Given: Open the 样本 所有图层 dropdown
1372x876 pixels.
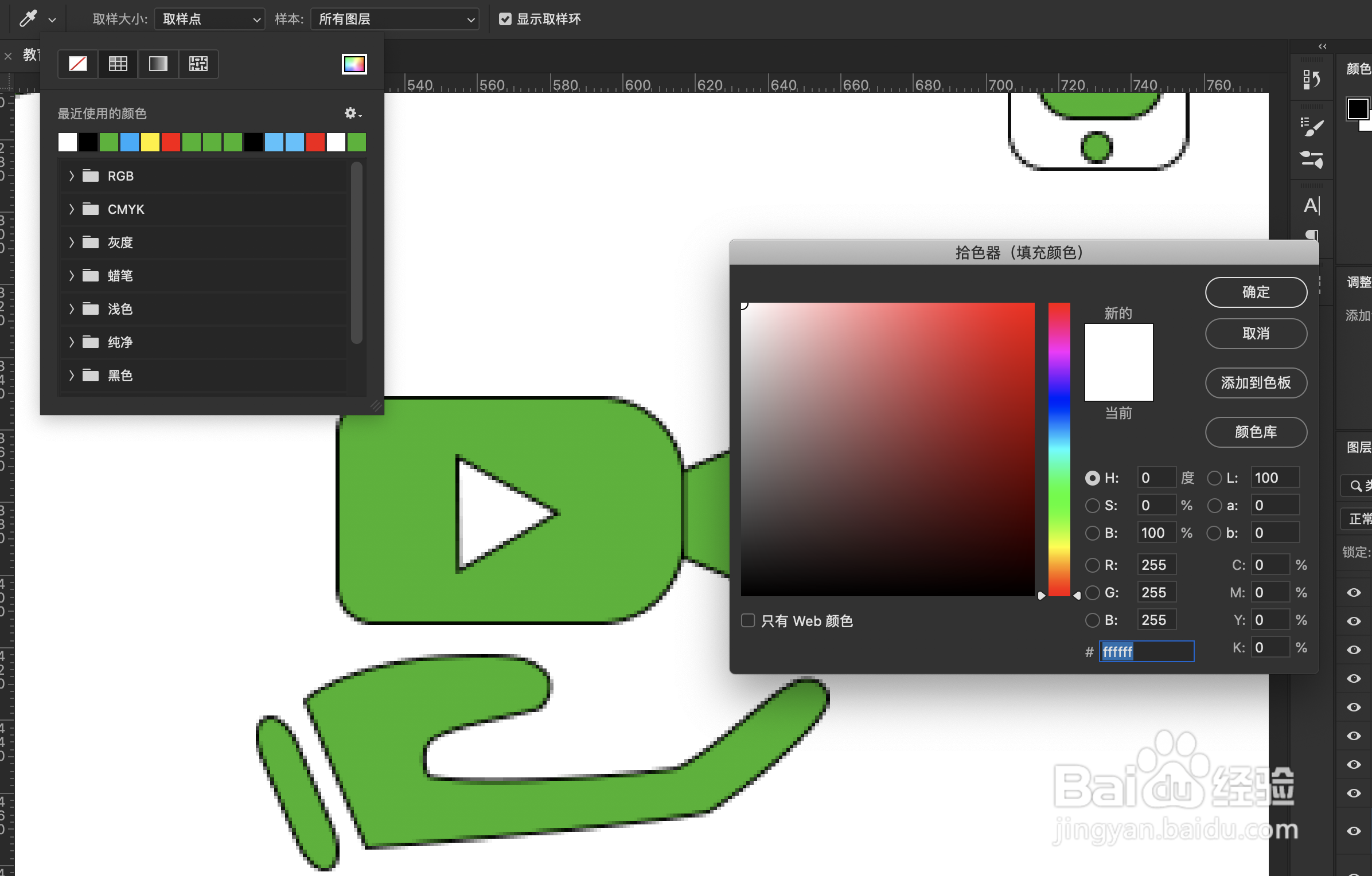Looking at the screenshot, I should (395, 19).
